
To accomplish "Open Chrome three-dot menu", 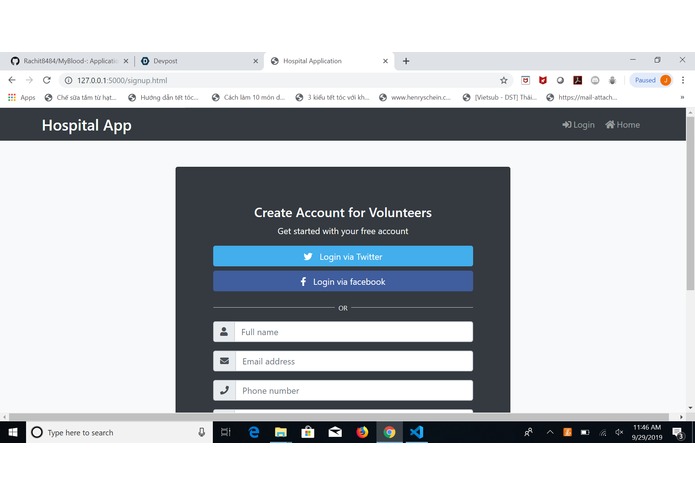I will coord(683,80).
